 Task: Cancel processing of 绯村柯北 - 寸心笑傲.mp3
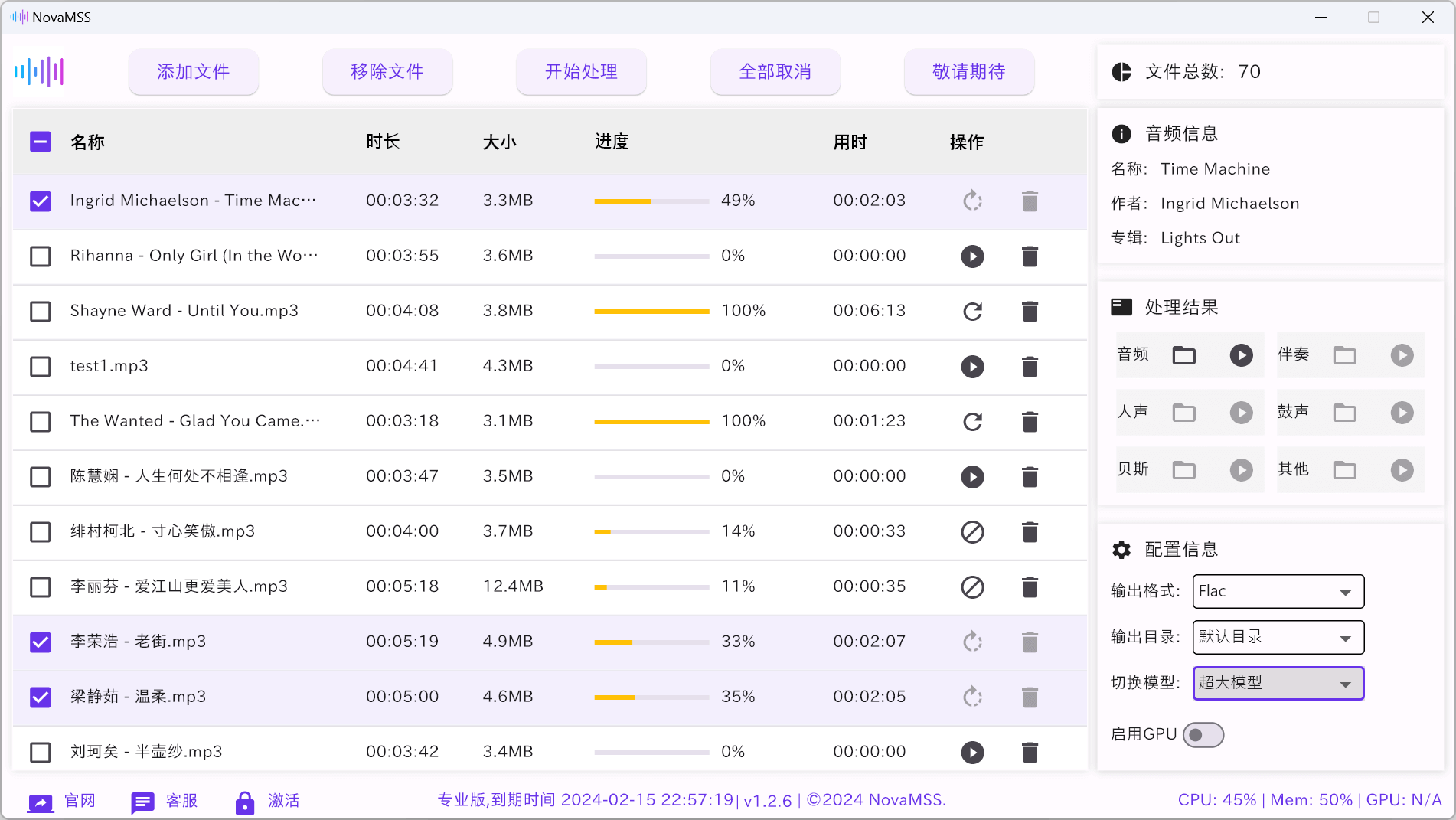point(972,531)
